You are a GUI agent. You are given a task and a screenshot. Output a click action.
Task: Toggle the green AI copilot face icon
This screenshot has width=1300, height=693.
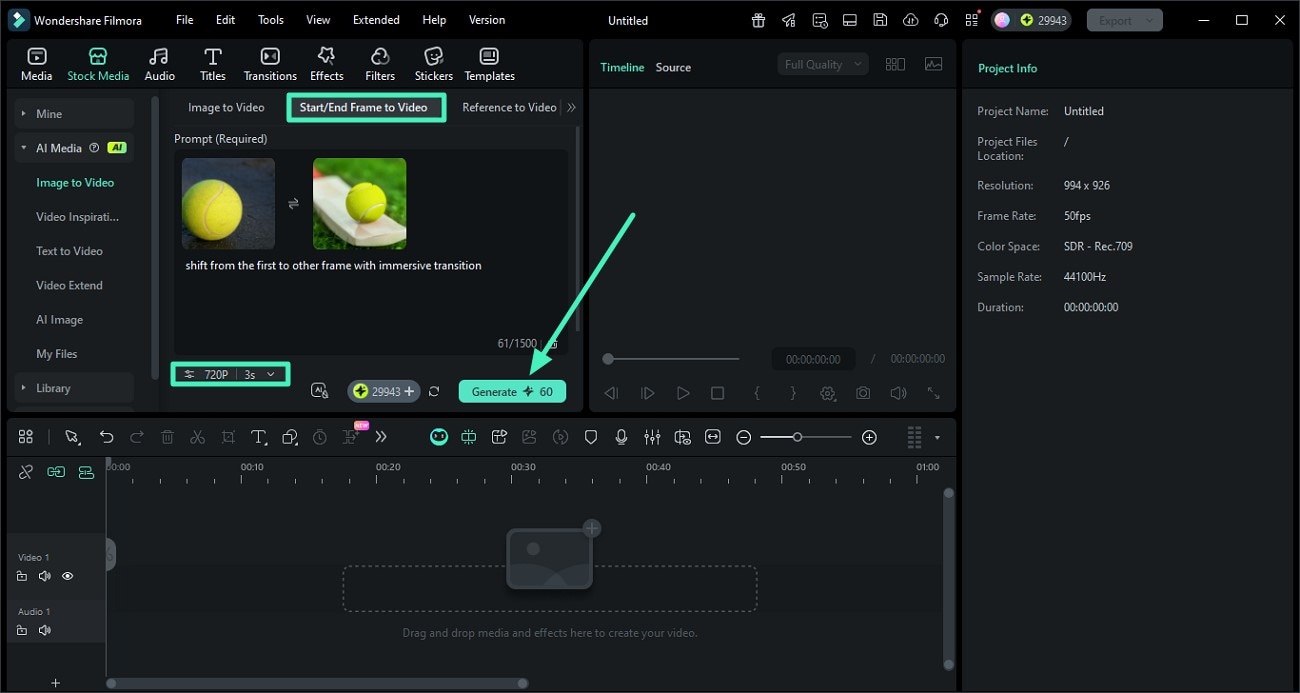tap(439, 437)
